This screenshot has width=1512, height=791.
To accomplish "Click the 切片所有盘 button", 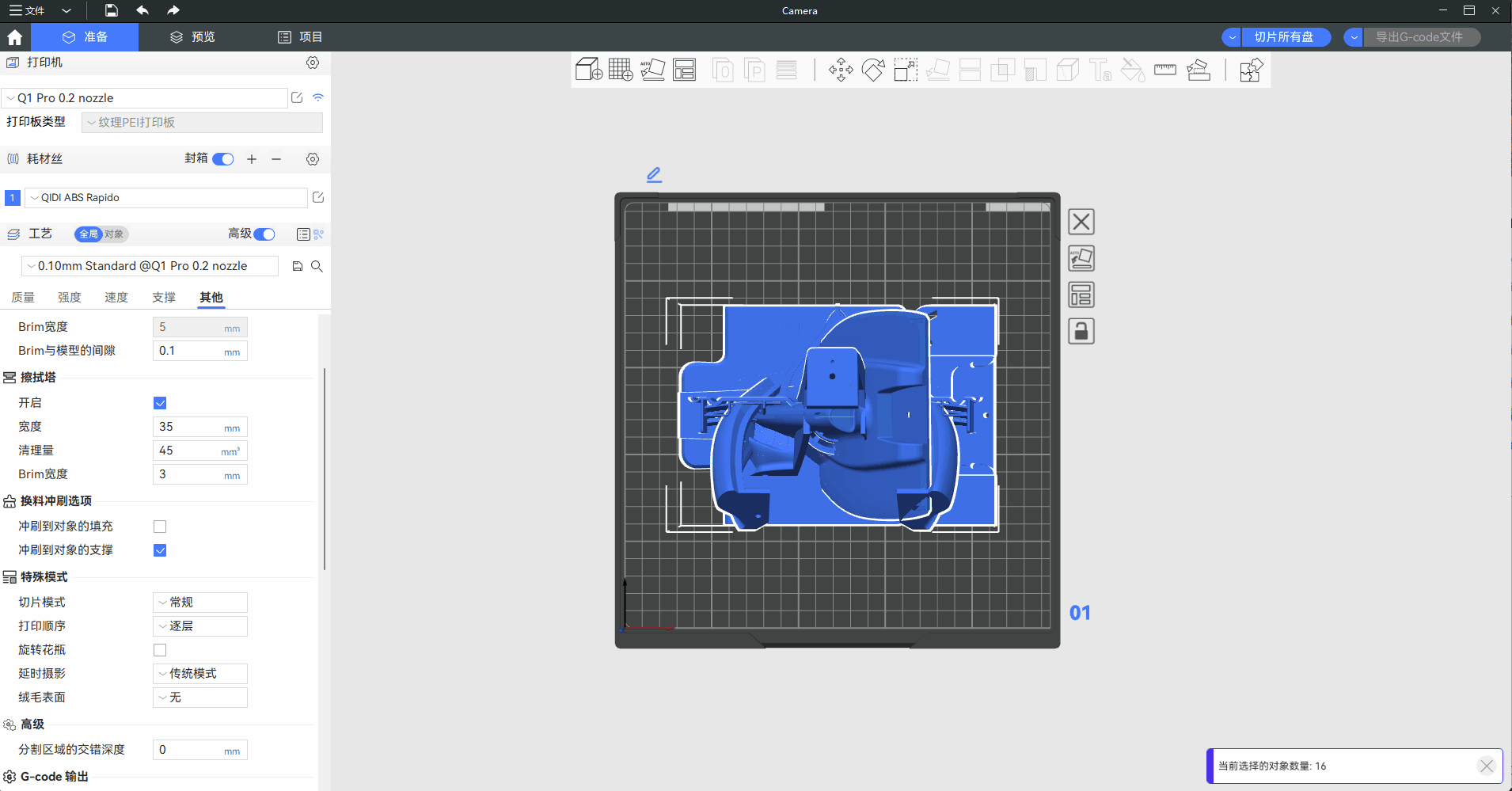I will pyautogui.click(x=1283, y=37).
